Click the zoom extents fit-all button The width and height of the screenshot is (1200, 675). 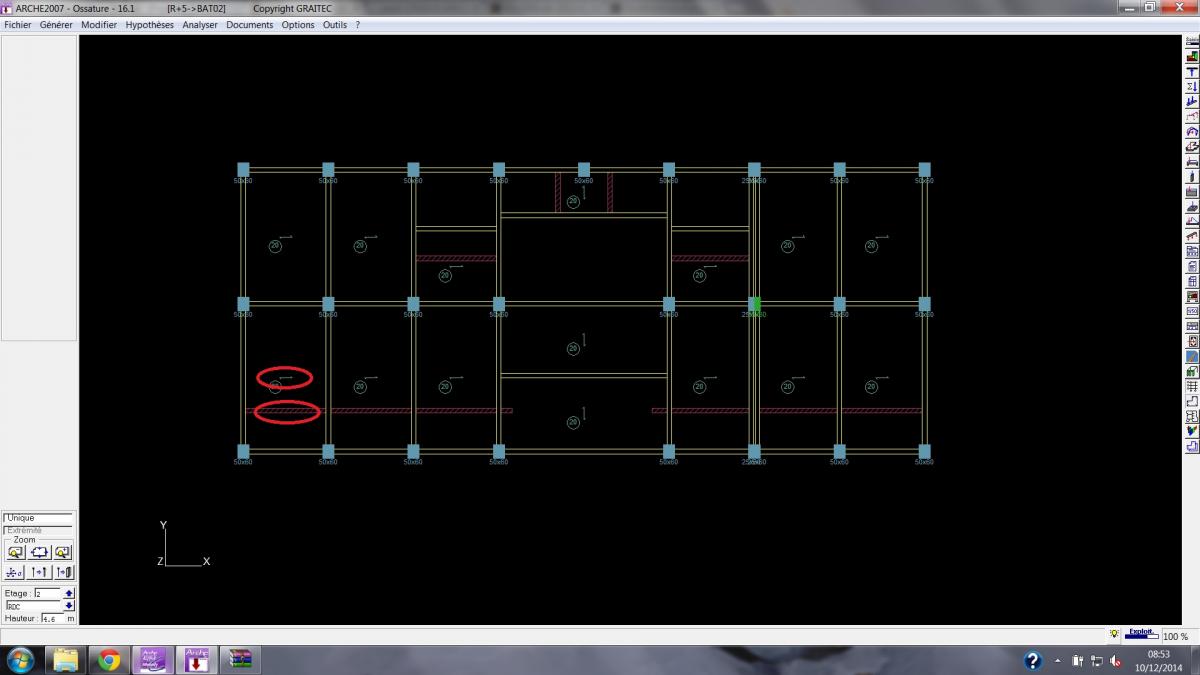click(39, 552)
